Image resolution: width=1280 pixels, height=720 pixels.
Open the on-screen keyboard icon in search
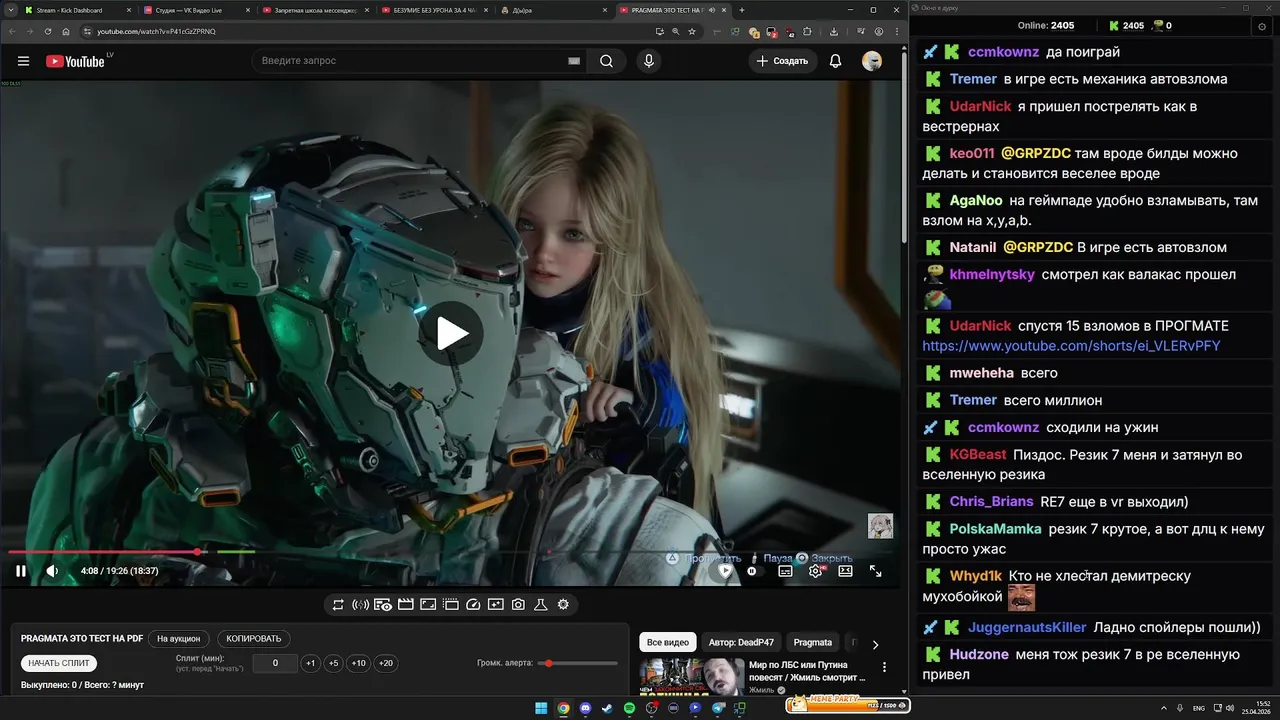[574, 61]
